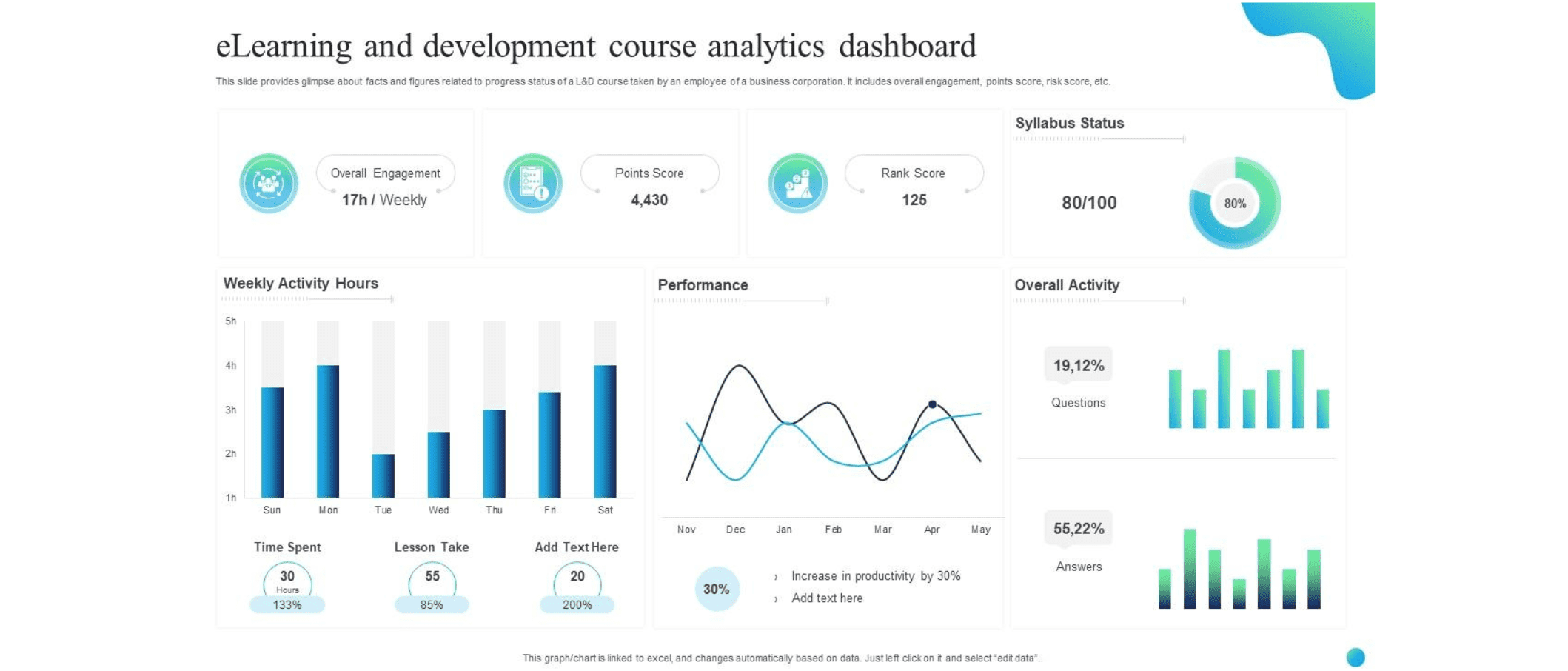Image resolution: width=1568 pixels, height=671 pixels.
Task: Click the 20 gauge circle
Action: (577, 579)
